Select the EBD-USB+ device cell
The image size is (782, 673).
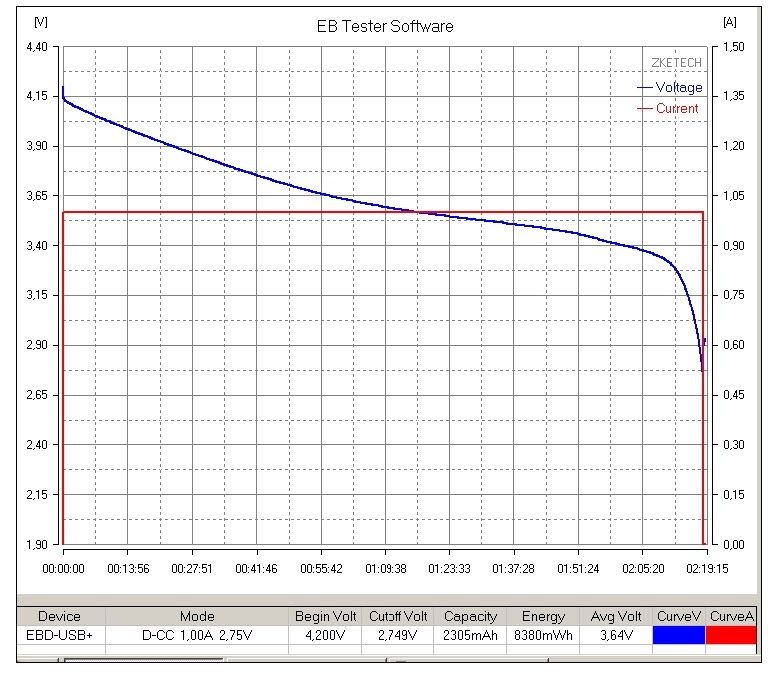coord(58,634)
